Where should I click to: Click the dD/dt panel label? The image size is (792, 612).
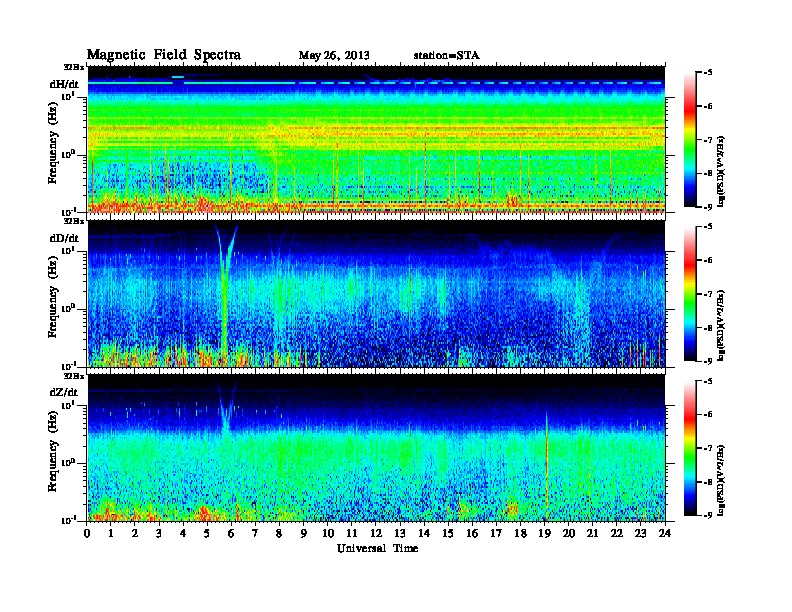pos(64,238)
